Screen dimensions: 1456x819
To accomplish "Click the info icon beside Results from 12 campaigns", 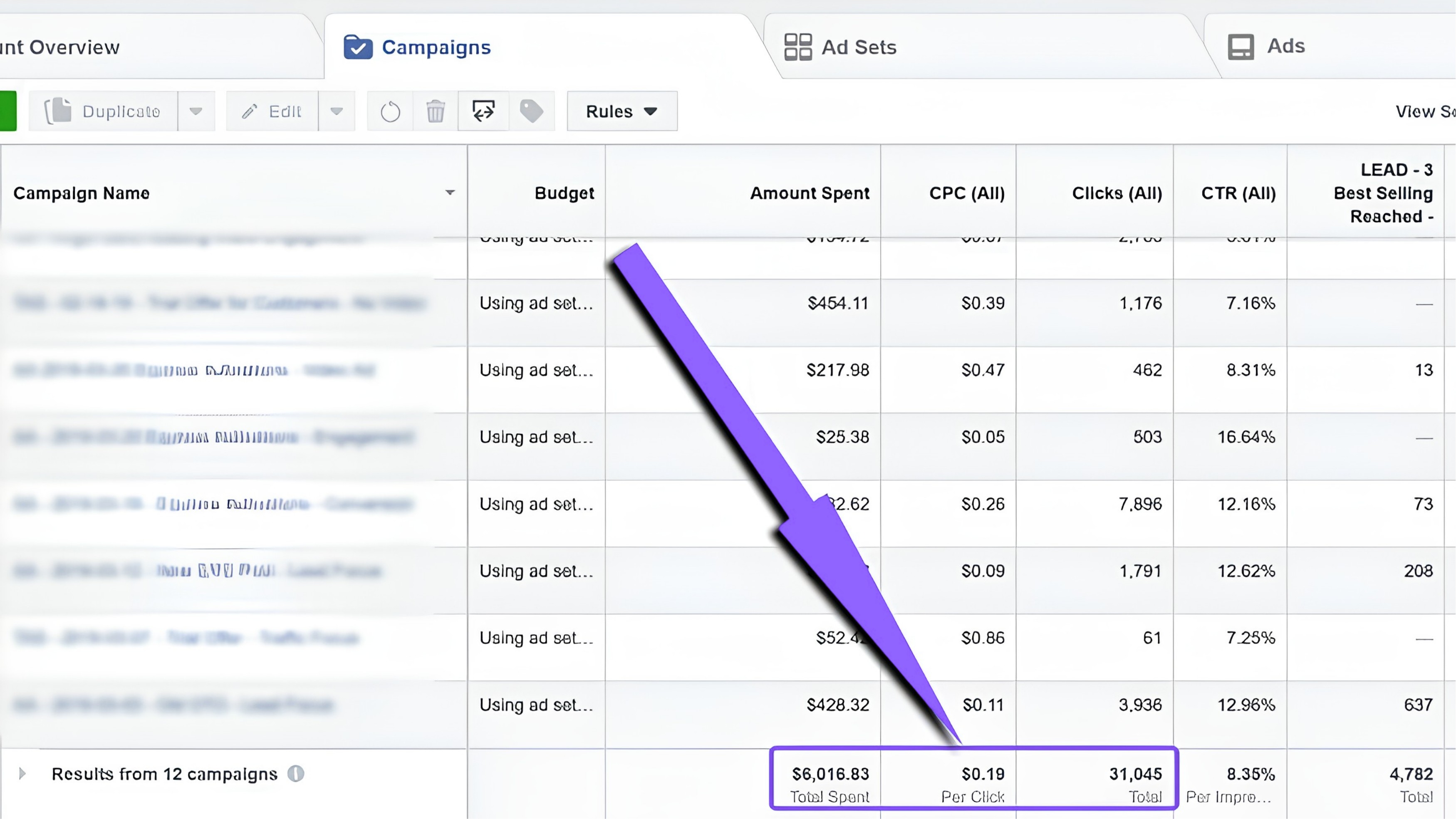I will click(296, 773).
